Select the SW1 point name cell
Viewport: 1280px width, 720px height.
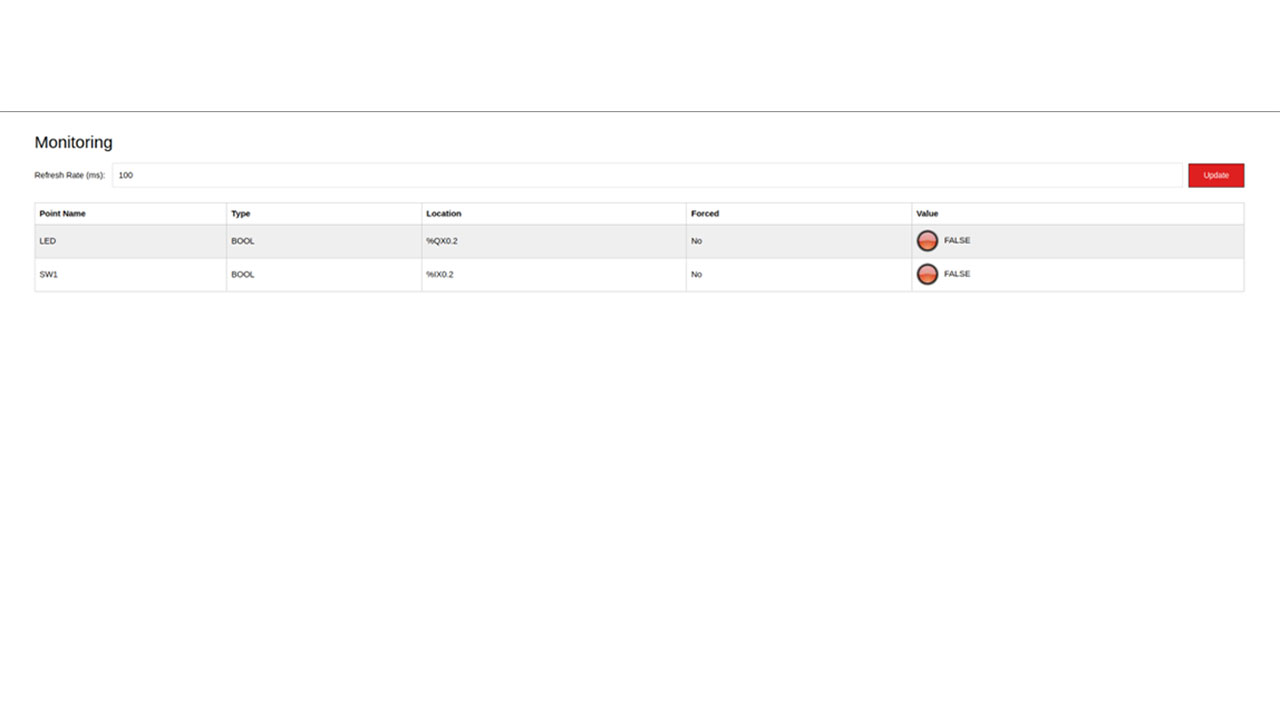(49, 274)
